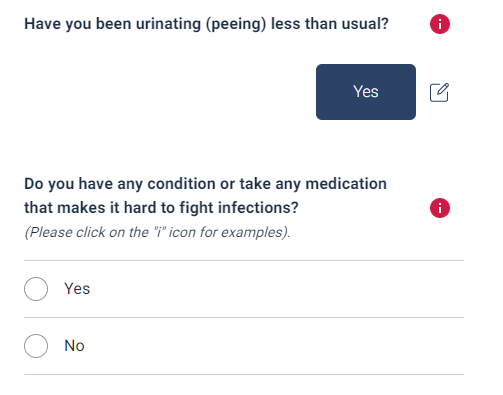
Task: Click the 'Do you have any condition' text line
Action: (x=205, y=184)
